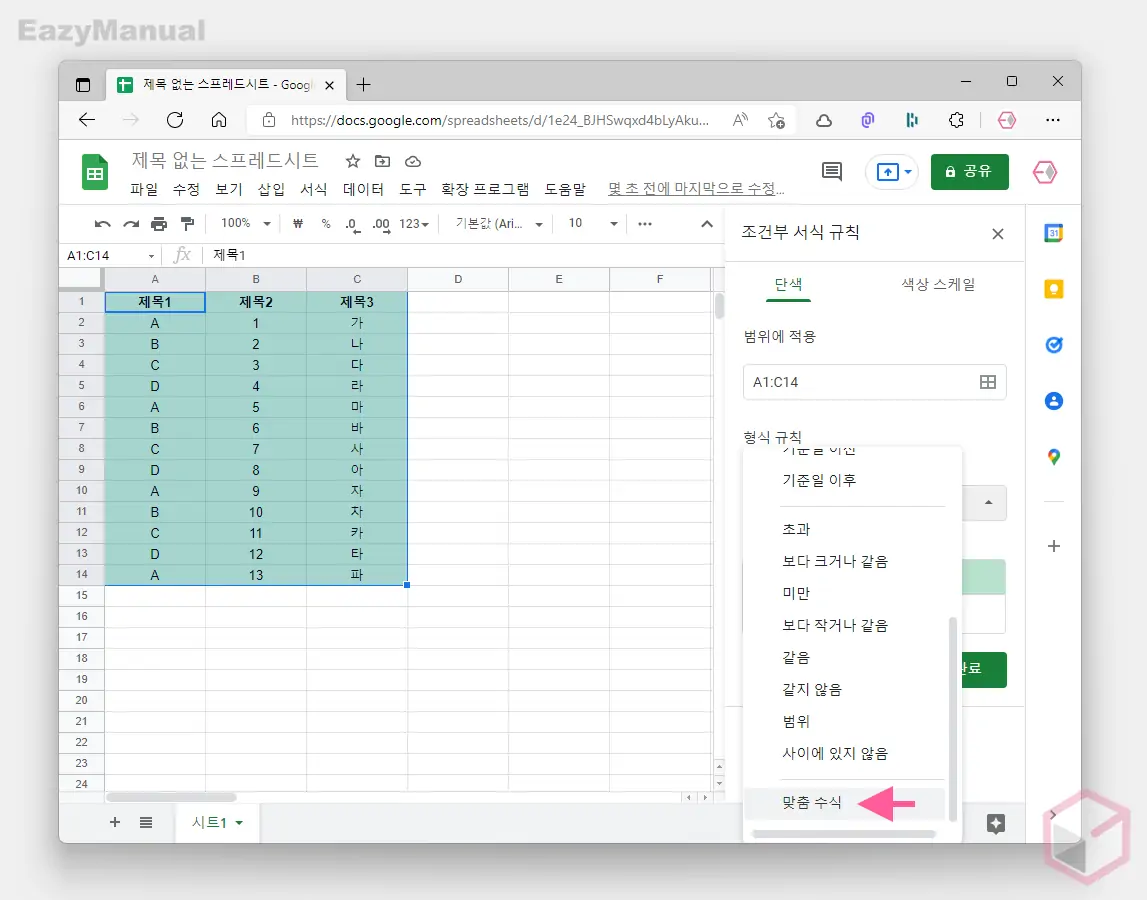Image resolution: width=1147 pixels, height=900 pixels.
Task: Open Google Maps side panel
Action: (x=1053, y=457)
